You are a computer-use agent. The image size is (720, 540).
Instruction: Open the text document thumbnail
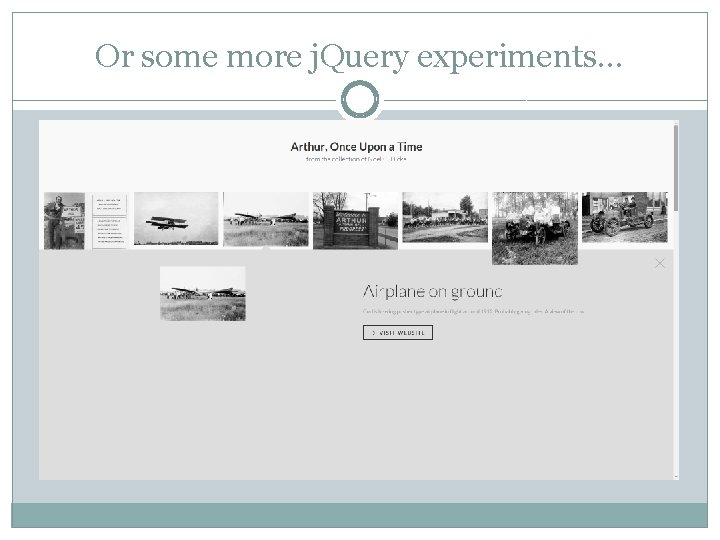[109, 221]
